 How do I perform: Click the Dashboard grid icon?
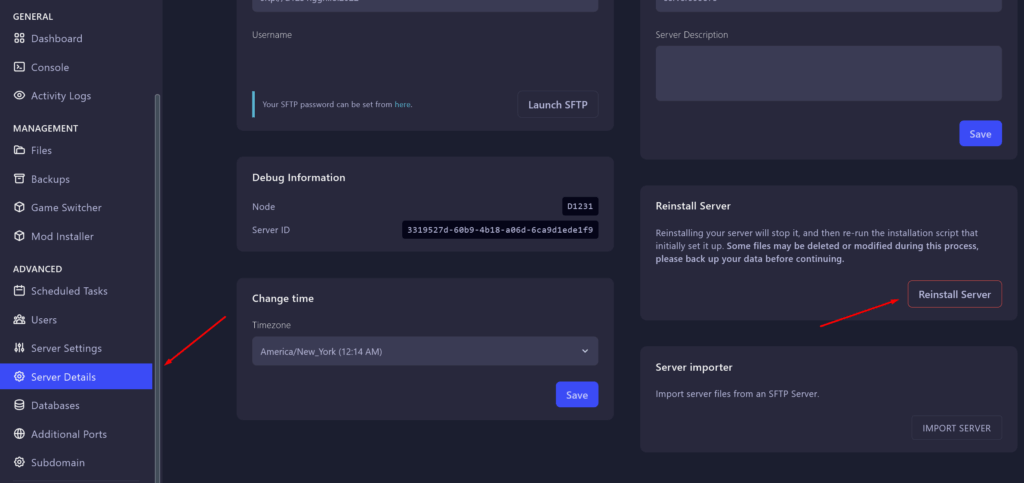coord(19,39)
